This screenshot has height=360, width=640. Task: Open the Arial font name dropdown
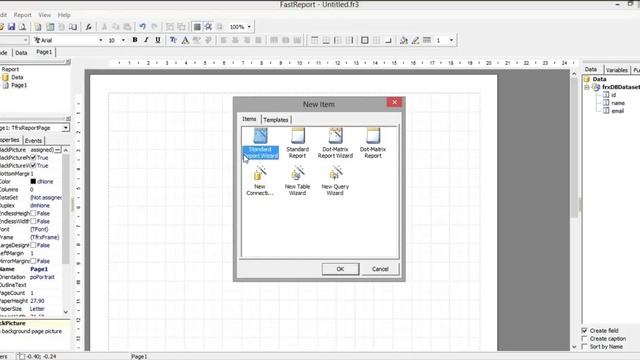pyautogui.click(x=101, y=40)
